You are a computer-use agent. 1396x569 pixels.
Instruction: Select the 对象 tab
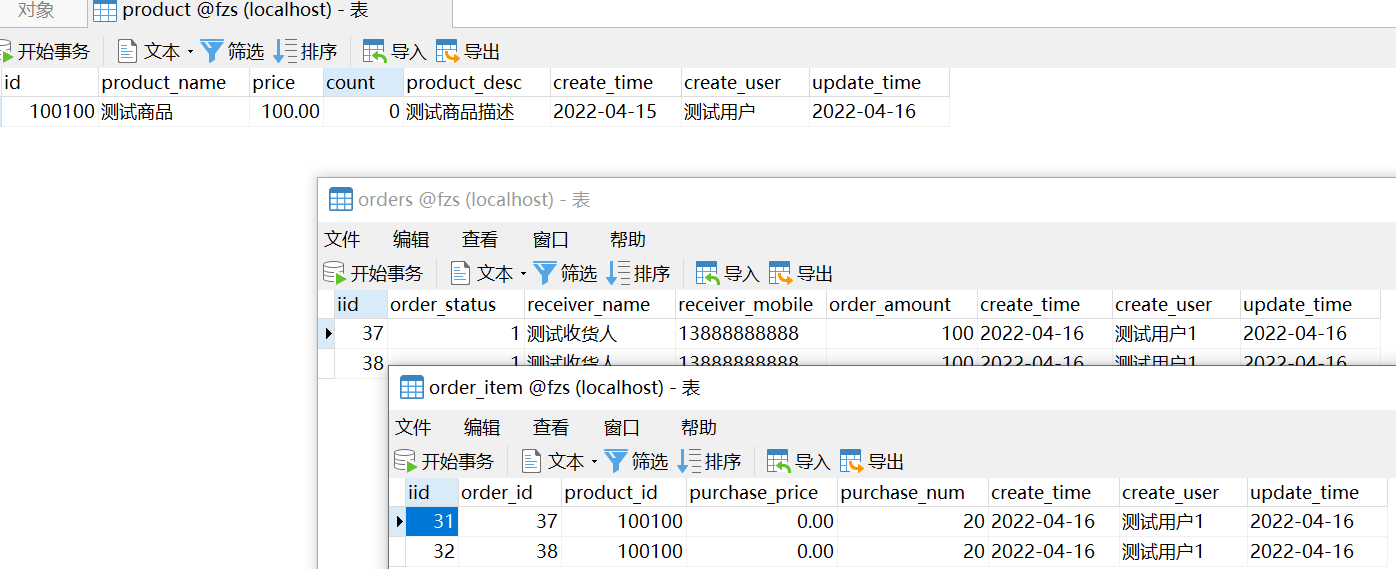pyautogui.click(x=37, y=11)
